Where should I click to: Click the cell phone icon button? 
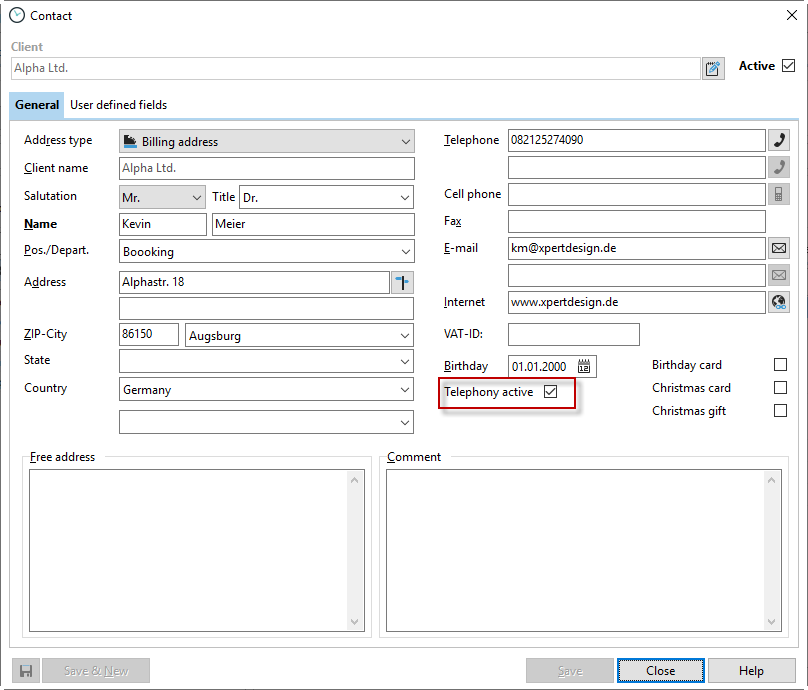click(779, 194)
